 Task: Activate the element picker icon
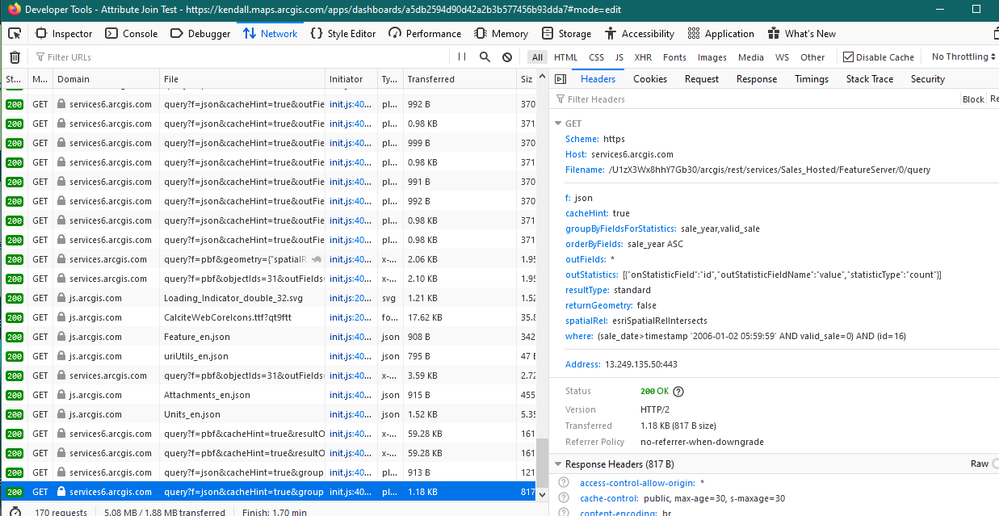click(x=15, y=34)
